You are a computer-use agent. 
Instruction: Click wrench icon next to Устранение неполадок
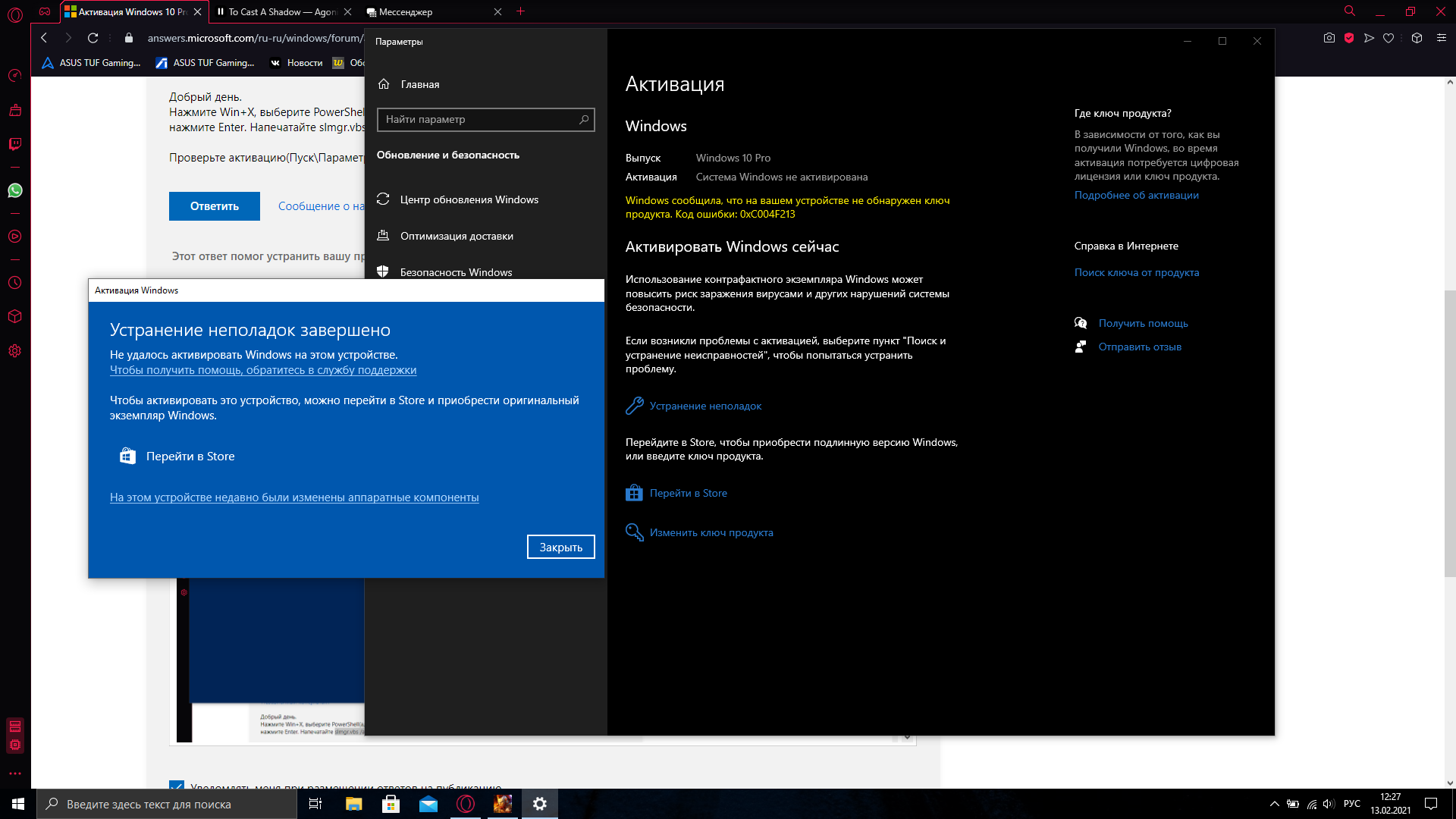coord(635,406)
